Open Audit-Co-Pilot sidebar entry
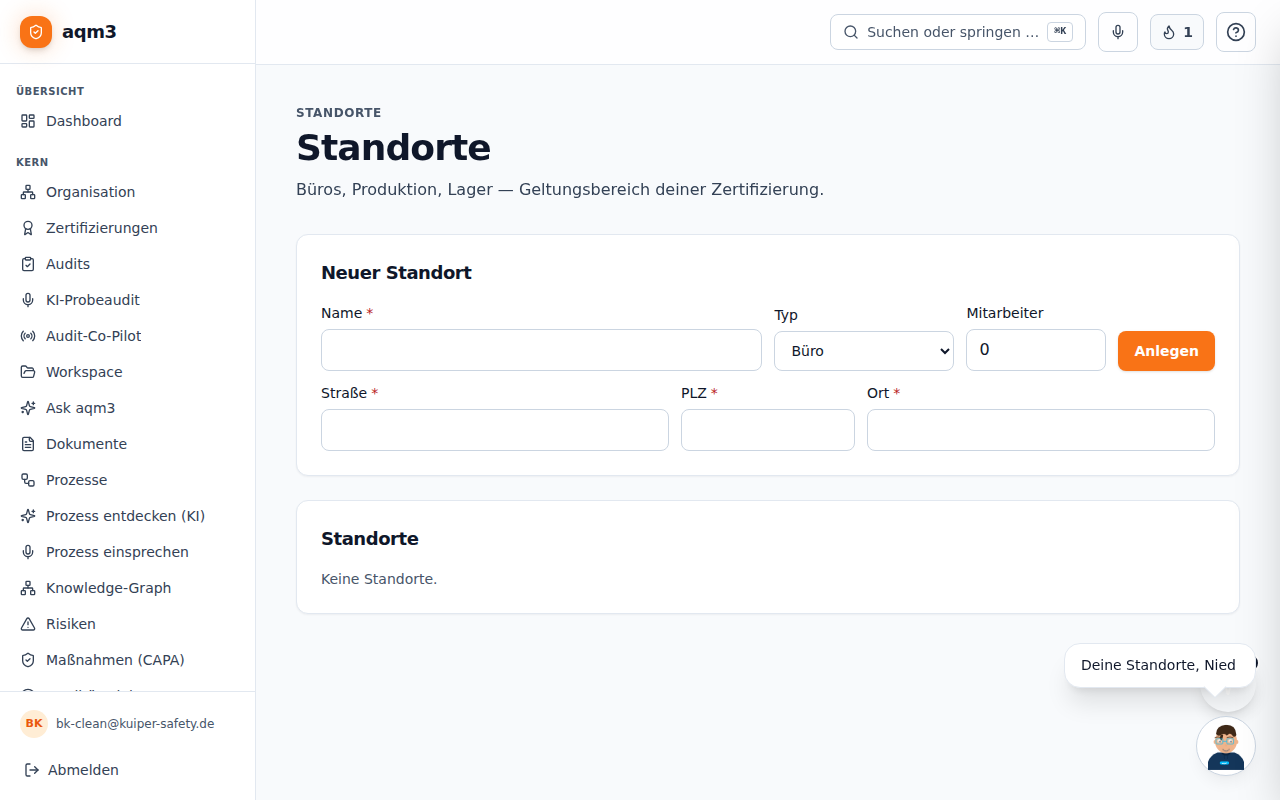This screenshot has height=800, width=1280. (x=127, y=336)
